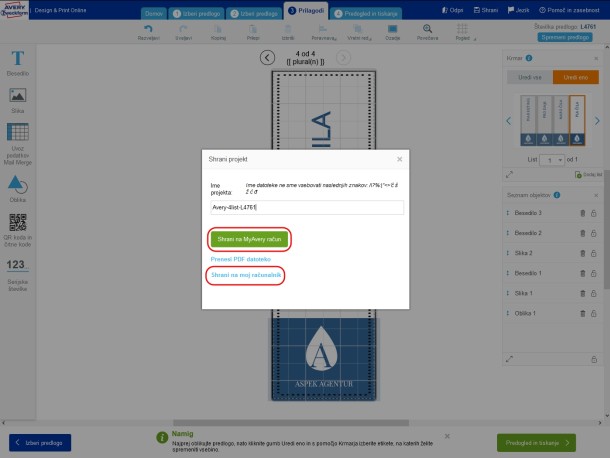The width and height of the screenshot is (610, 458).
Task: Click the Ozadje background icon
Action: click(x=392, y=32)
